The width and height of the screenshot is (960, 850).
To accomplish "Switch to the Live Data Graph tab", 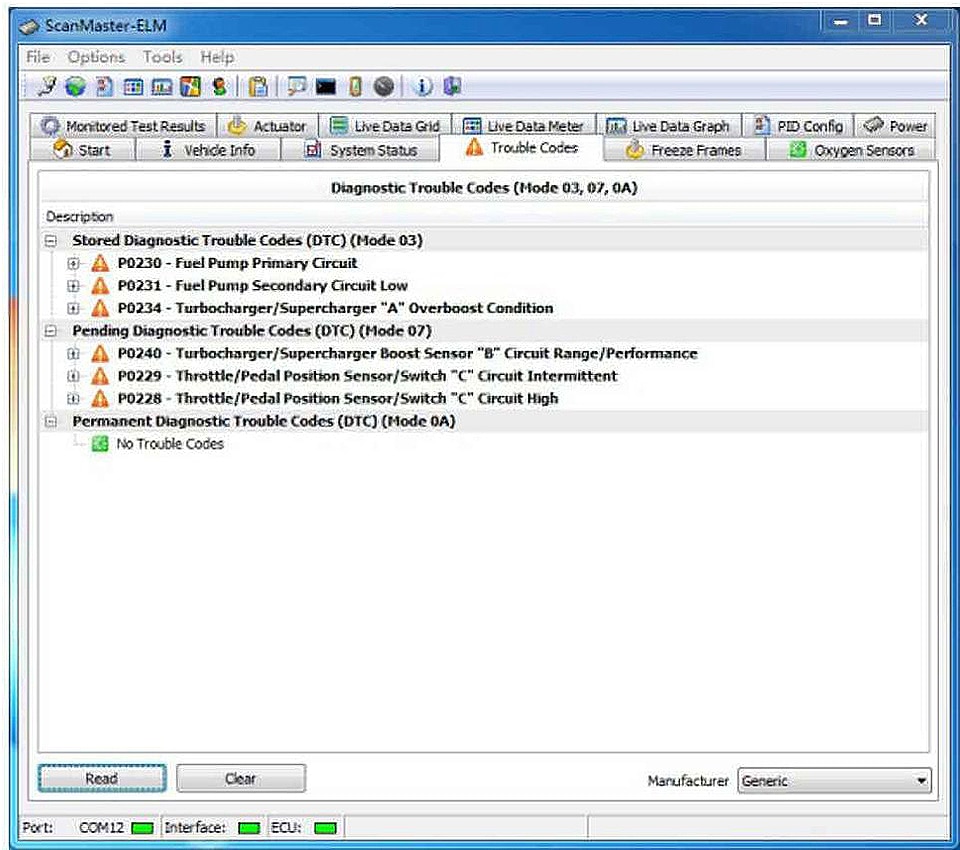I will 669,126.
